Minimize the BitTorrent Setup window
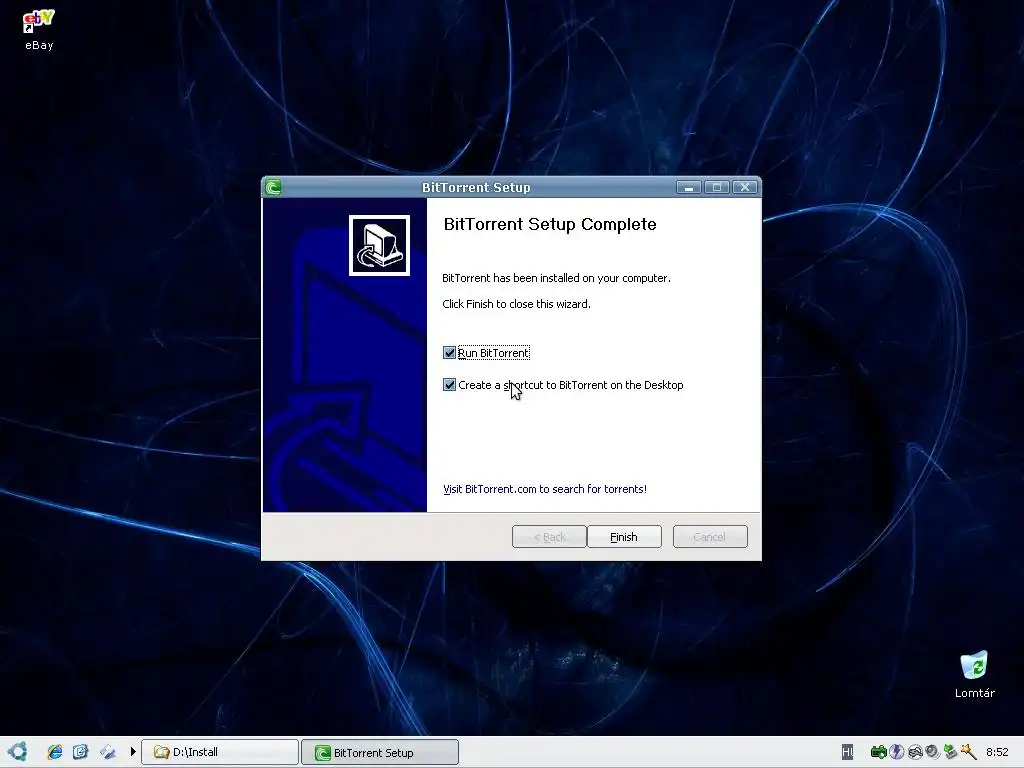 [688, 187]
